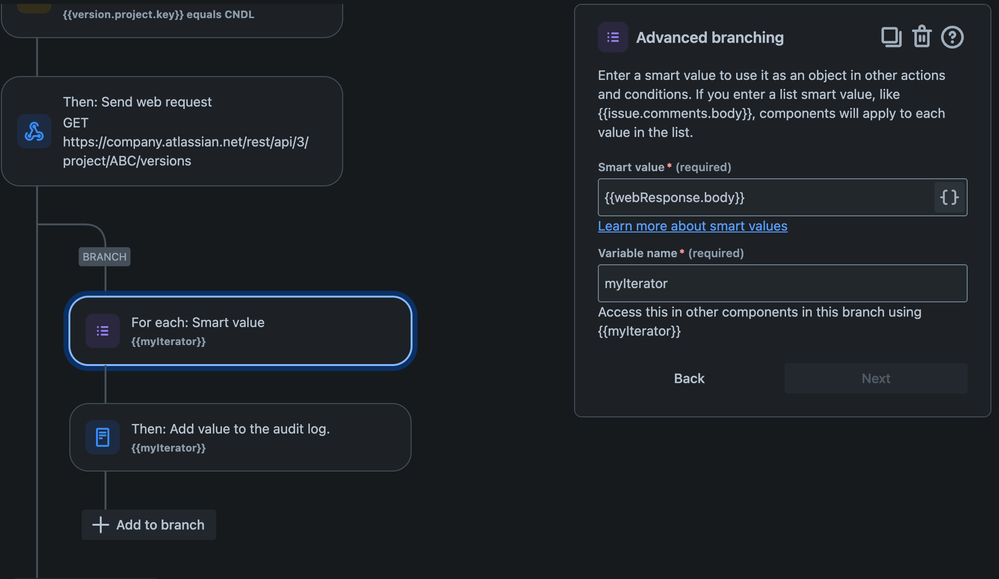Viewport: 999px width, 579px height.
Task: Click the plus icon beside Add to branch
Action: (100, 525)
